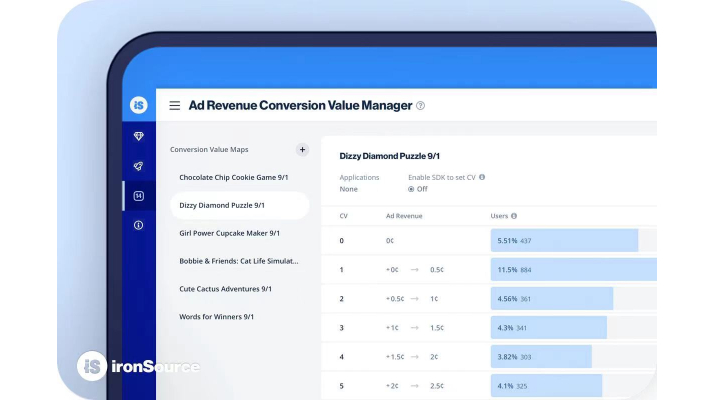Select Words for Winners 9/1 map
Viewport: 715px width, 400px height.
pos(217,317)
